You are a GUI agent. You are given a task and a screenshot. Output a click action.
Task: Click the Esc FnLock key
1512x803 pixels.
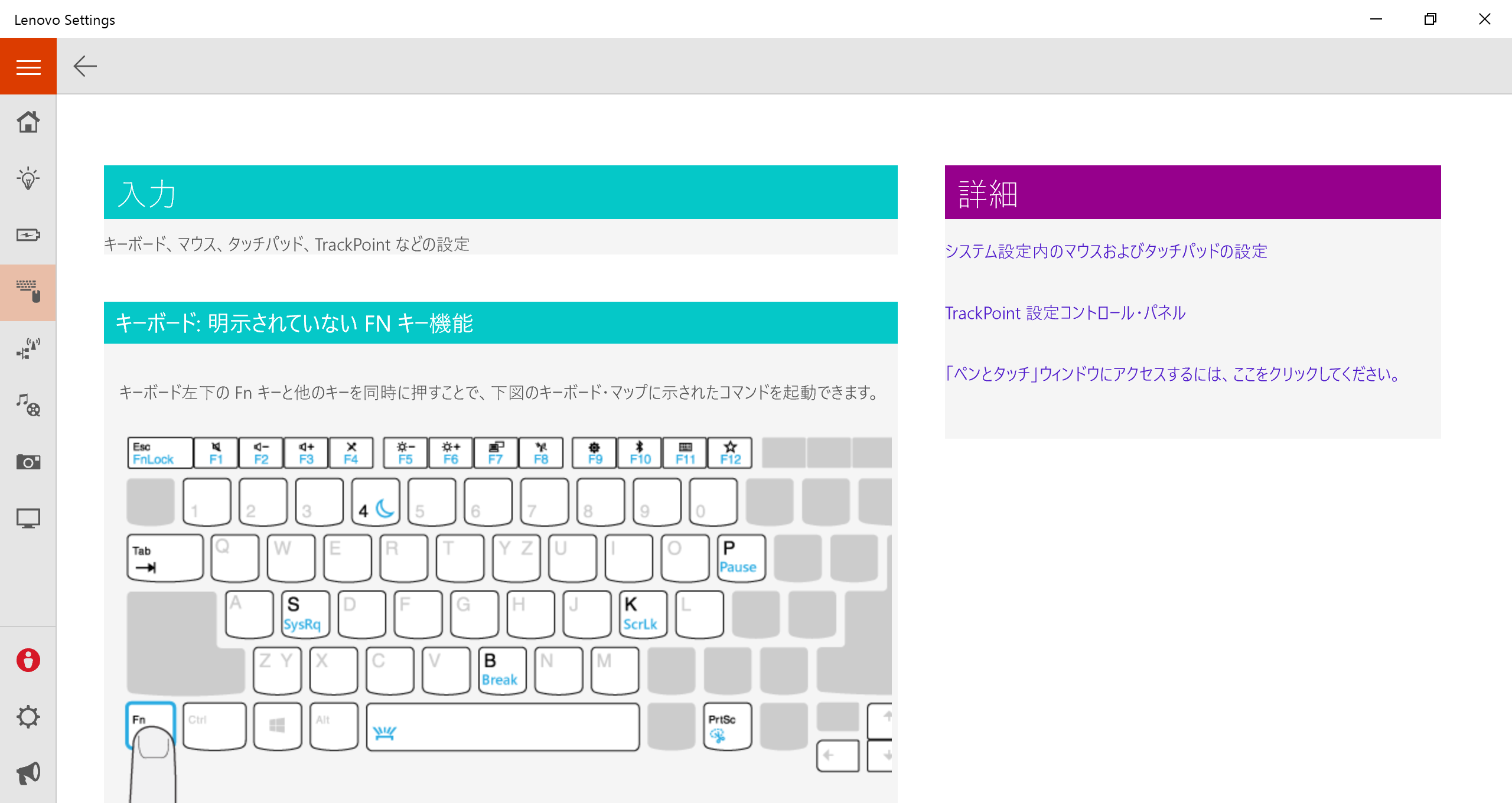(159, 453)
